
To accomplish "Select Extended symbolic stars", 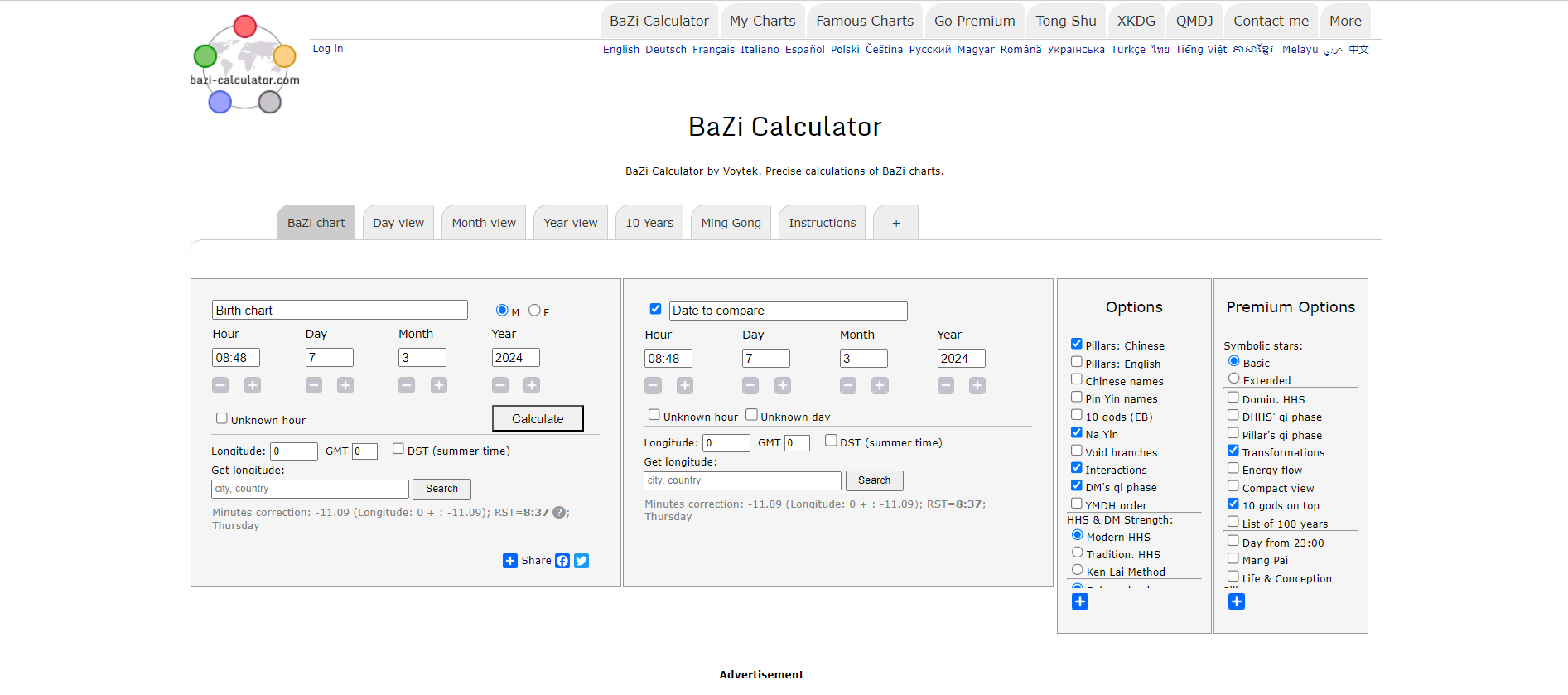I will tap(1234, 378).
